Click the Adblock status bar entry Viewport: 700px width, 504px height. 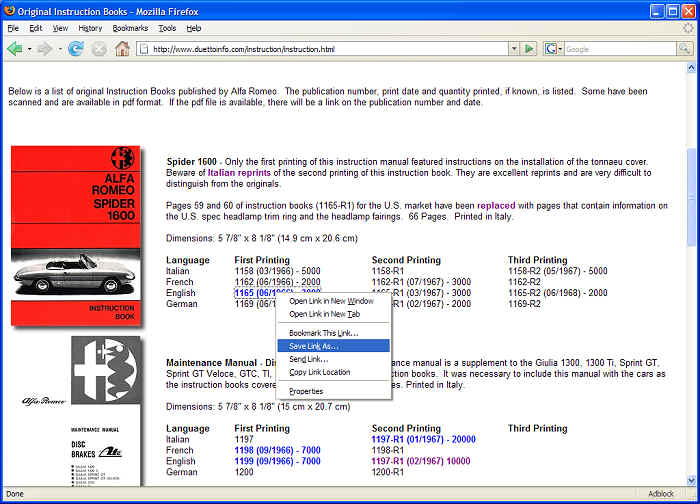pos(661,494)
